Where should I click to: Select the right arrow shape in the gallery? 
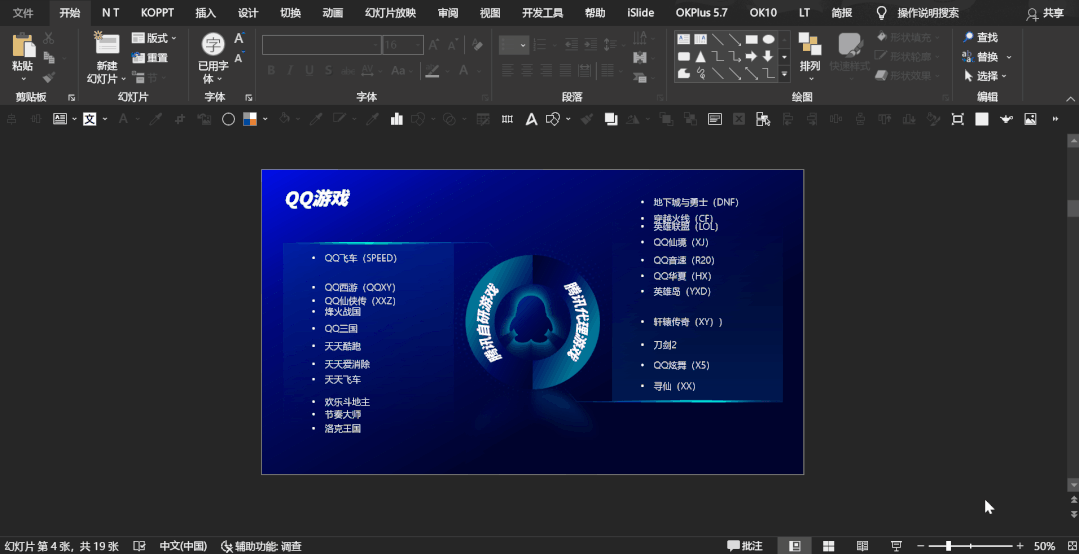pos(751,56)
